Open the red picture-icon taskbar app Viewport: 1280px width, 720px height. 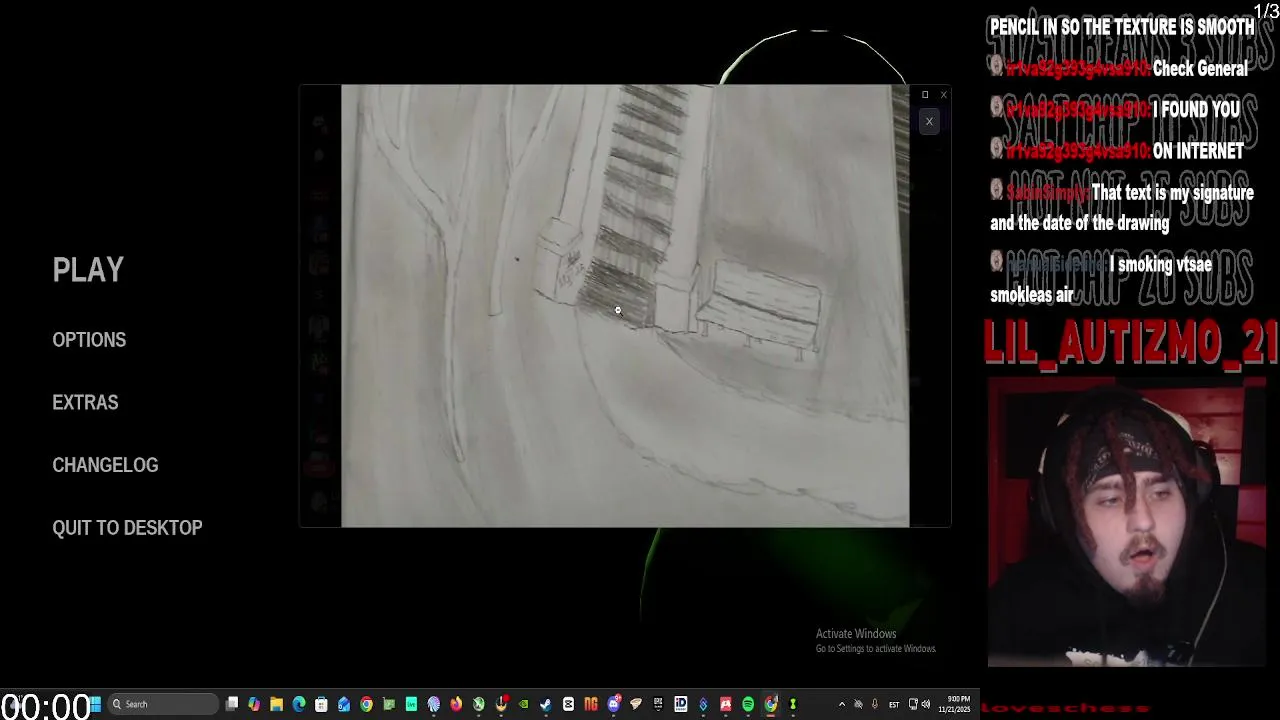[725, 704]
